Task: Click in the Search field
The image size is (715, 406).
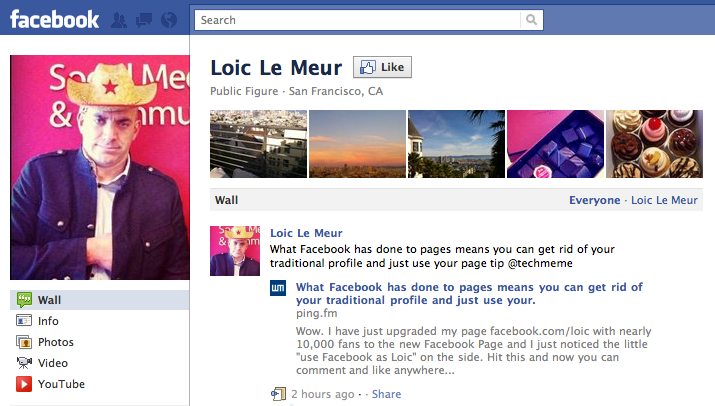Action: pos(358,20)
